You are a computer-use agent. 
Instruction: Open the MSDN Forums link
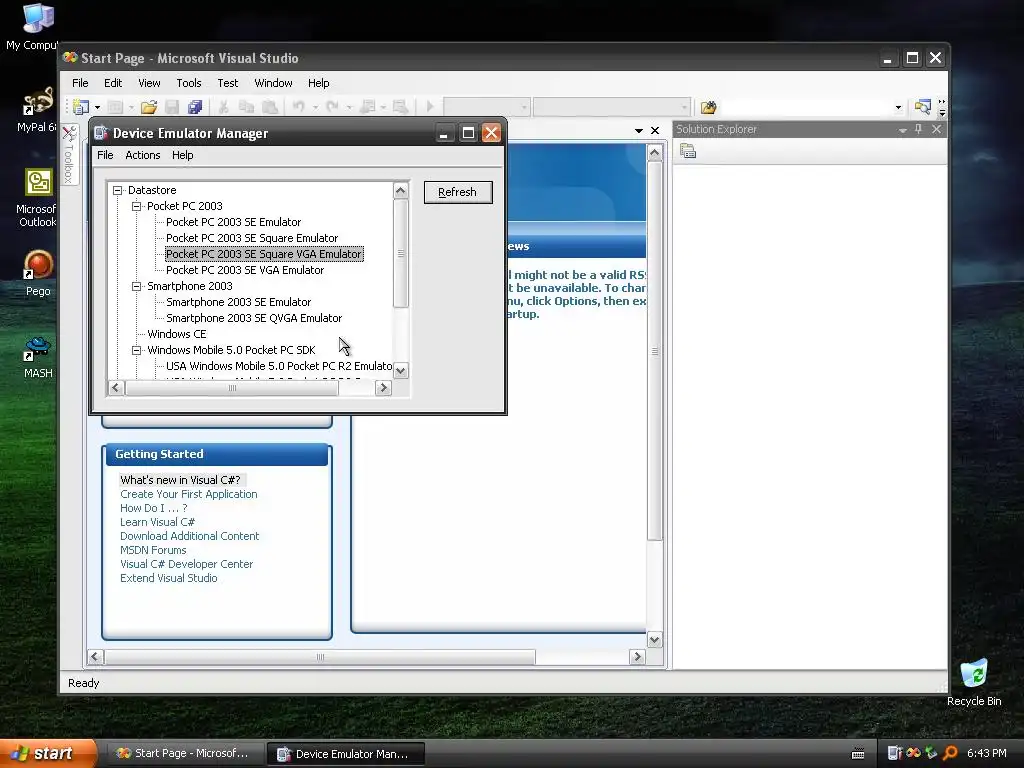point(153,551)
